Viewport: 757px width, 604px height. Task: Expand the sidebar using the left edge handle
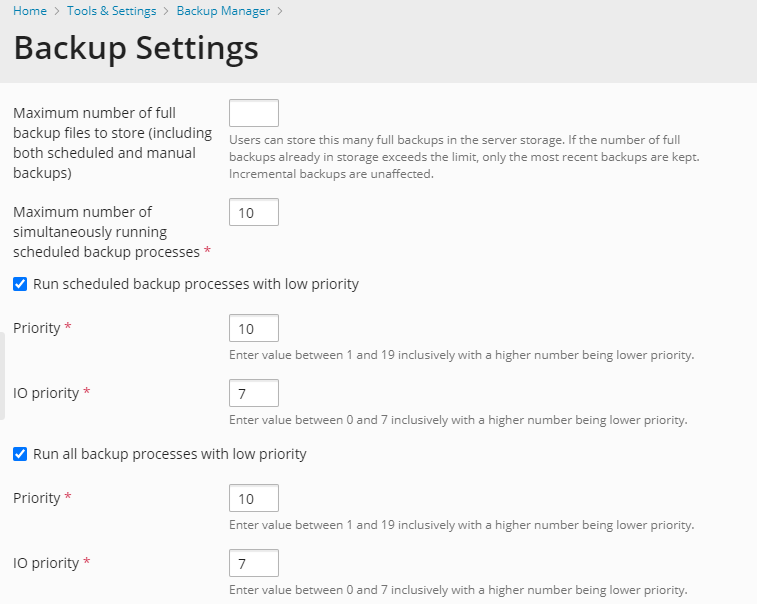coord(3,368)
